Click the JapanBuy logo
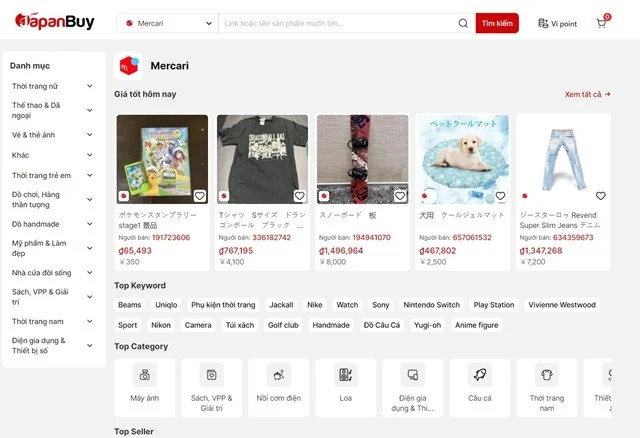 [x=55, y=21]
